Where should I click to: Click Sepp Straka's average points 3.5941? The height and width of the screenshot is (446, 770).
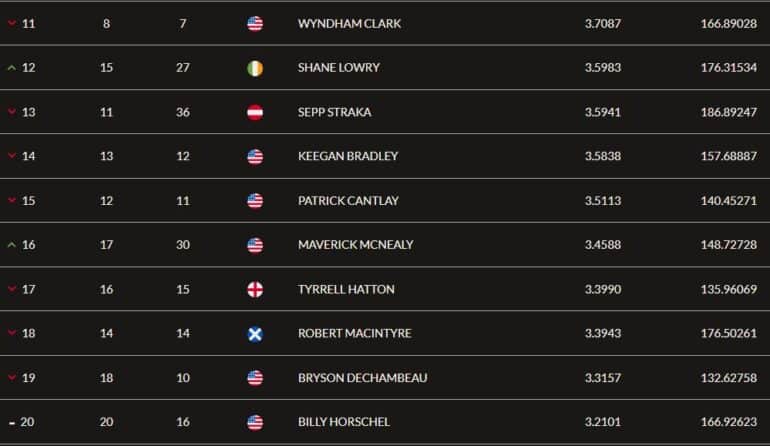pos(603,112)
